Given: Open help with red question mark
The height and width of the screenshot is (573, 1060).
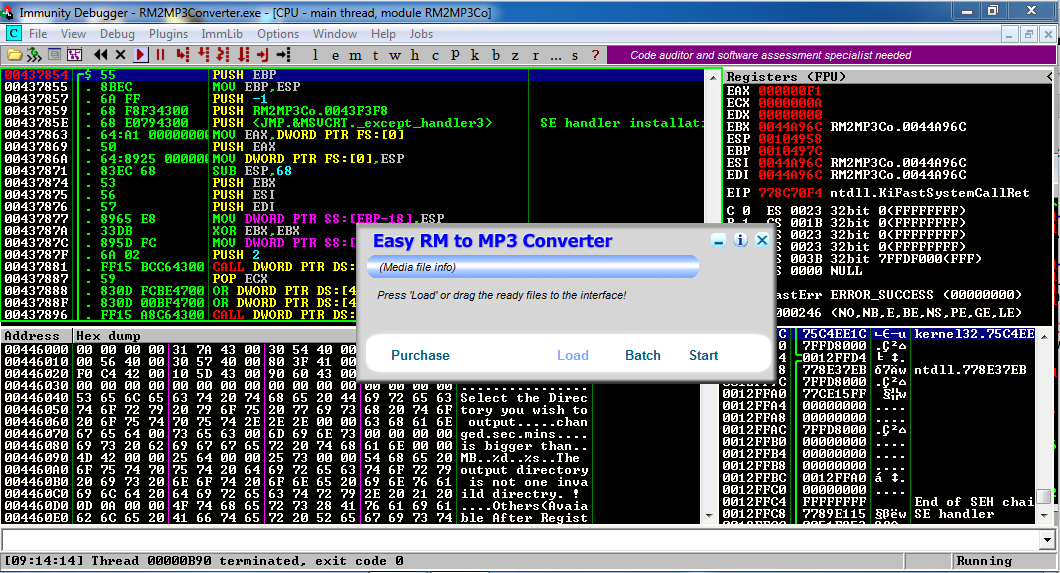Looking at the screenshot, I should click(x=595, y=55).
